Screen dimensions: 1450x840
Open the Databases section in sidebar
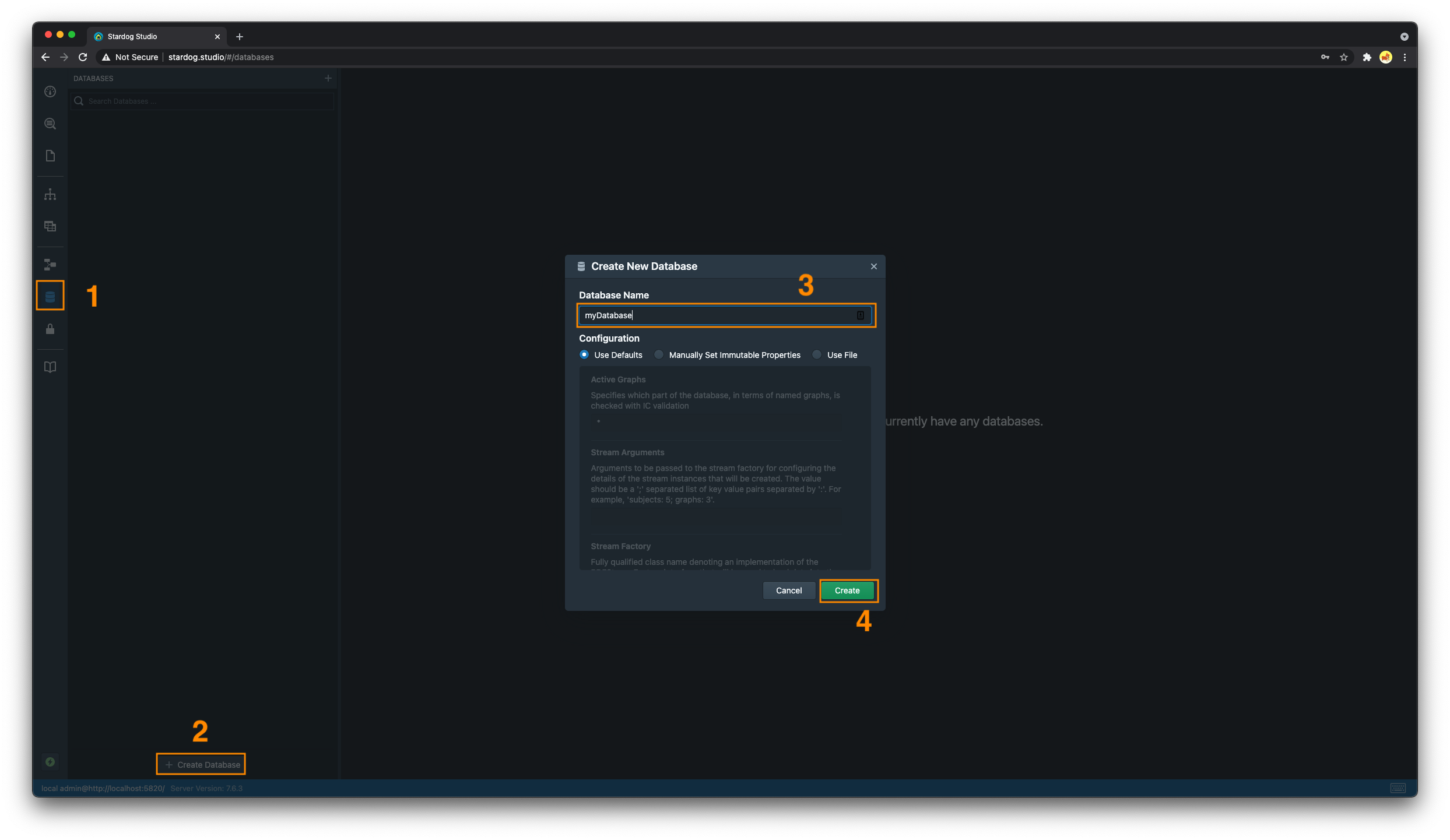[x=50, y=296]
